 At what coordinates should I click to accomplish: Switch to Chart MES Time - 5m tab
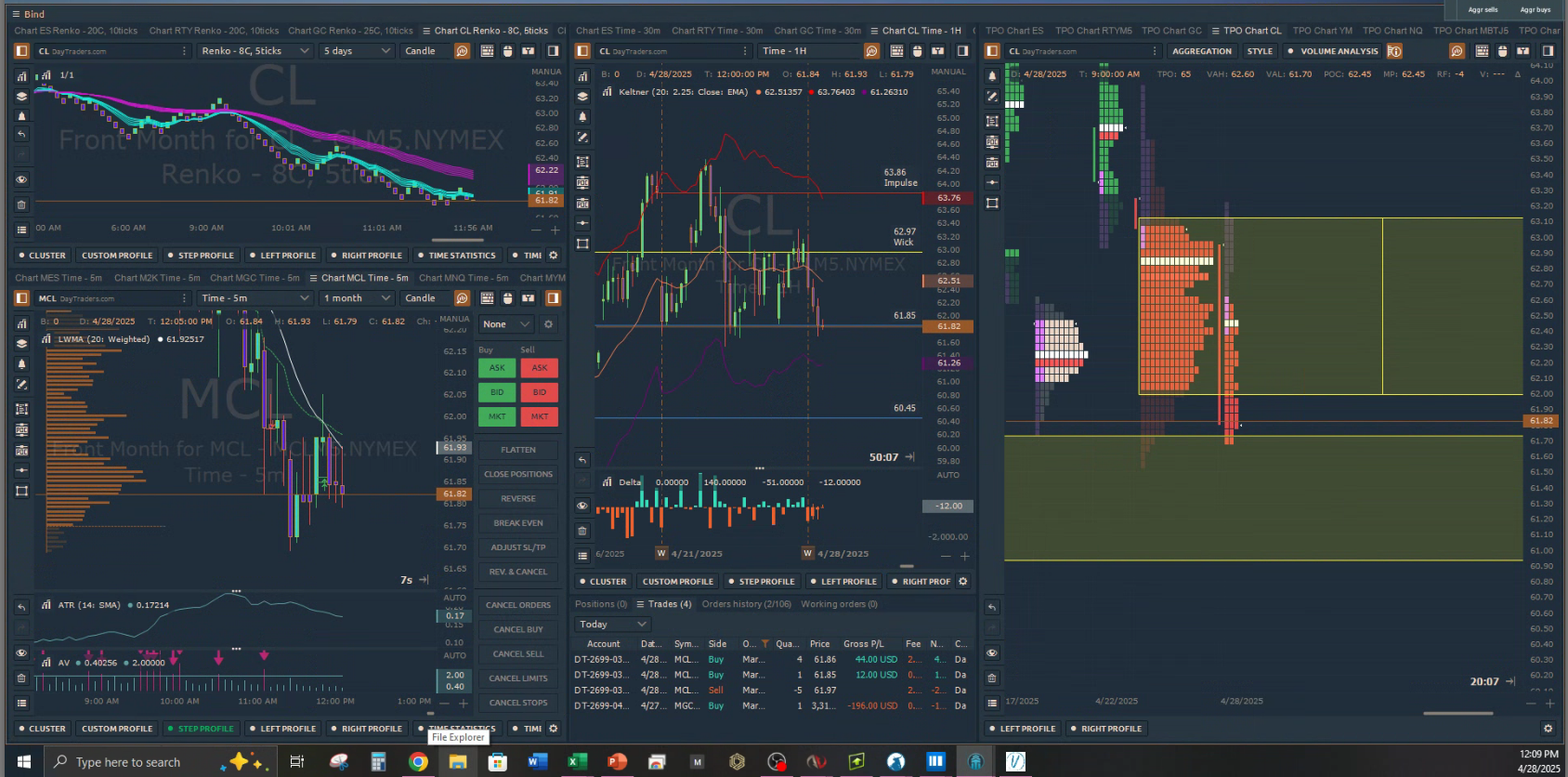[59, 278]
